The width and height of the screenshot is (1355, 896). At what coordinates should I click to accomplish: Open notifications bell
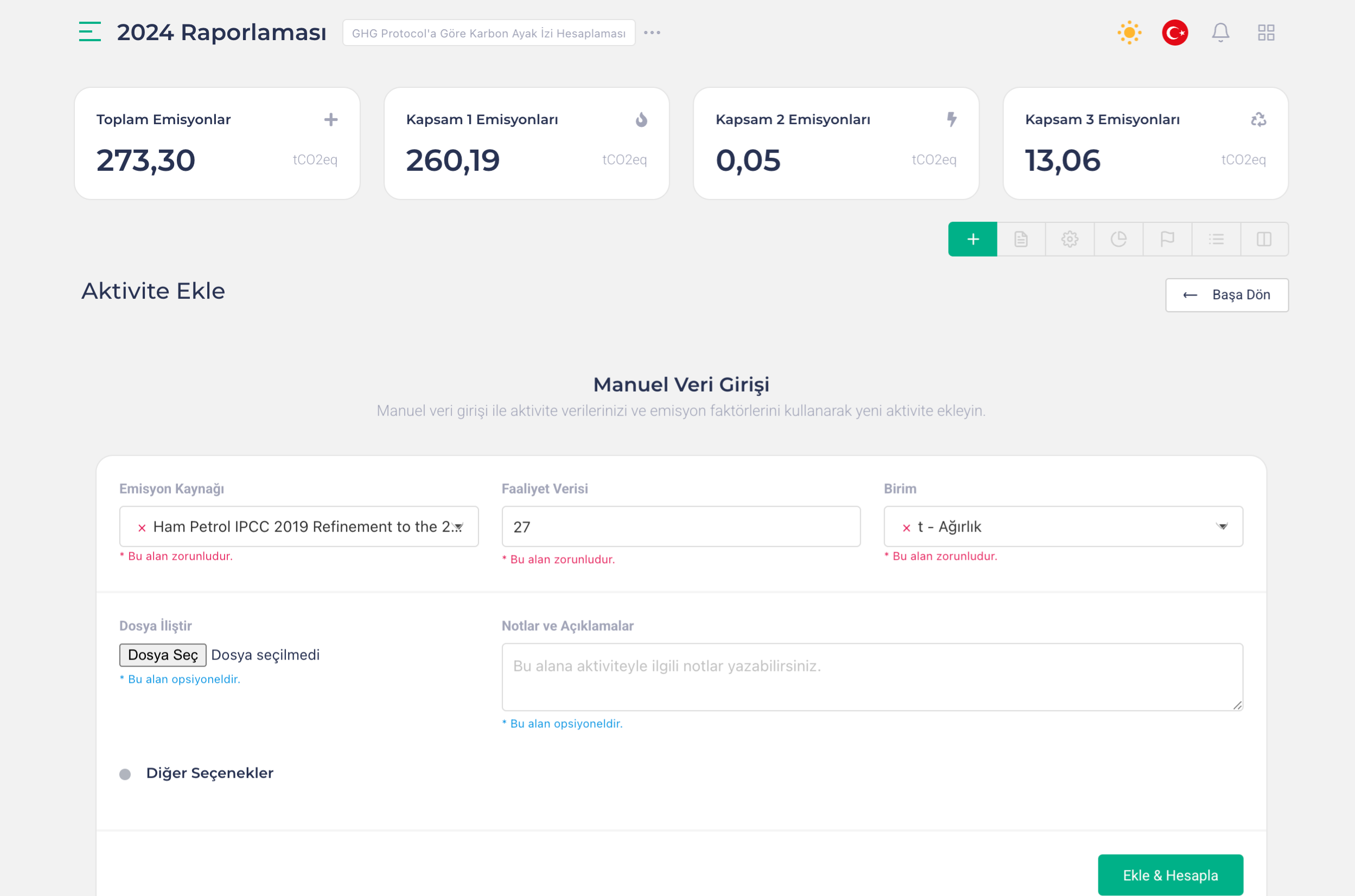coord(1220,33)
